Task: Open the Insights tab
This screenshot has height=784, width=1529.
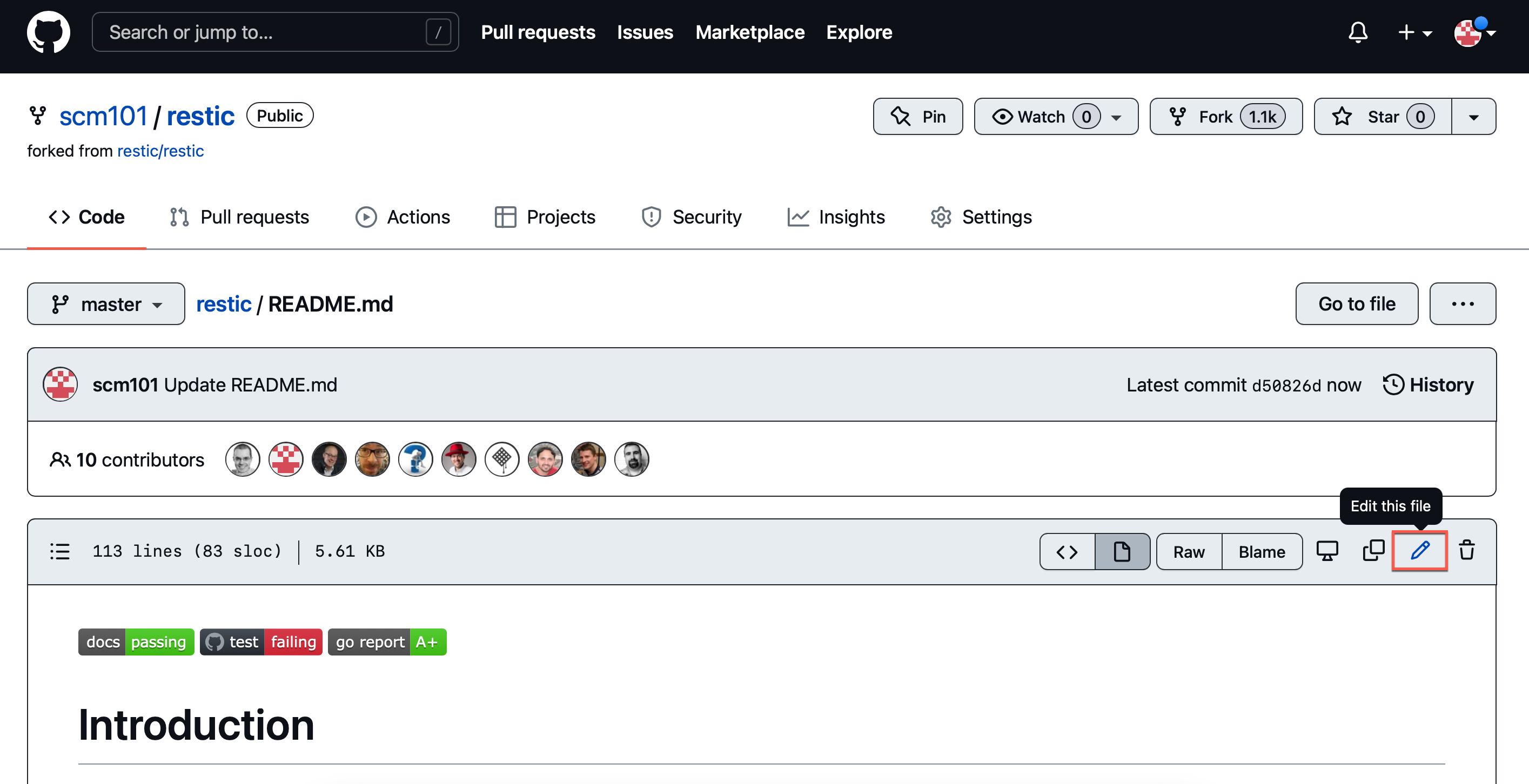Action: coord(836,217)
